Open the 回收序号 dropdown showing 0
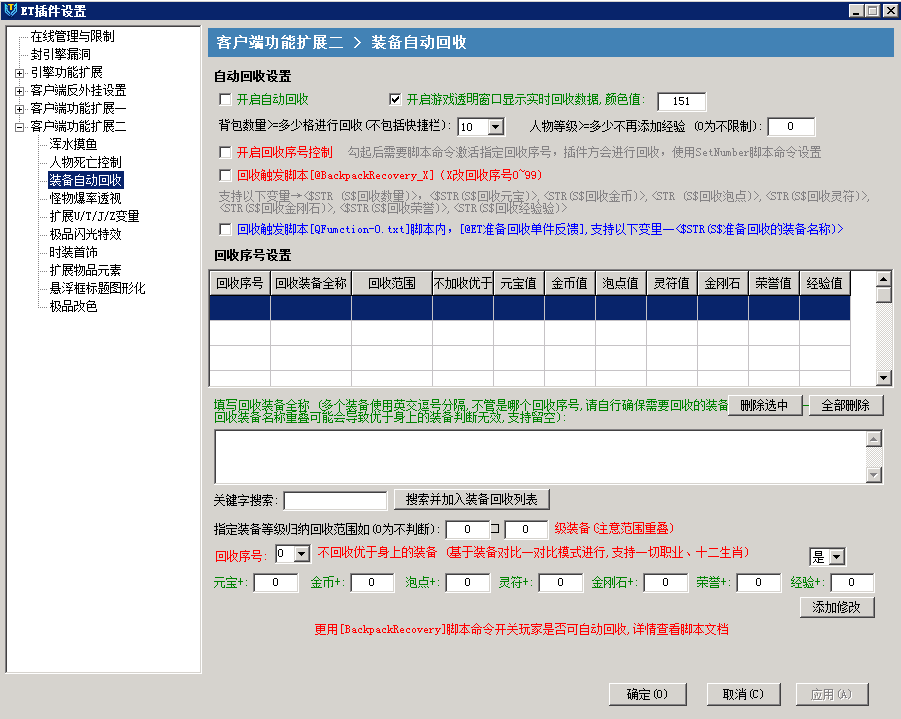Screen dimensions: 901x719 (302, 554)
